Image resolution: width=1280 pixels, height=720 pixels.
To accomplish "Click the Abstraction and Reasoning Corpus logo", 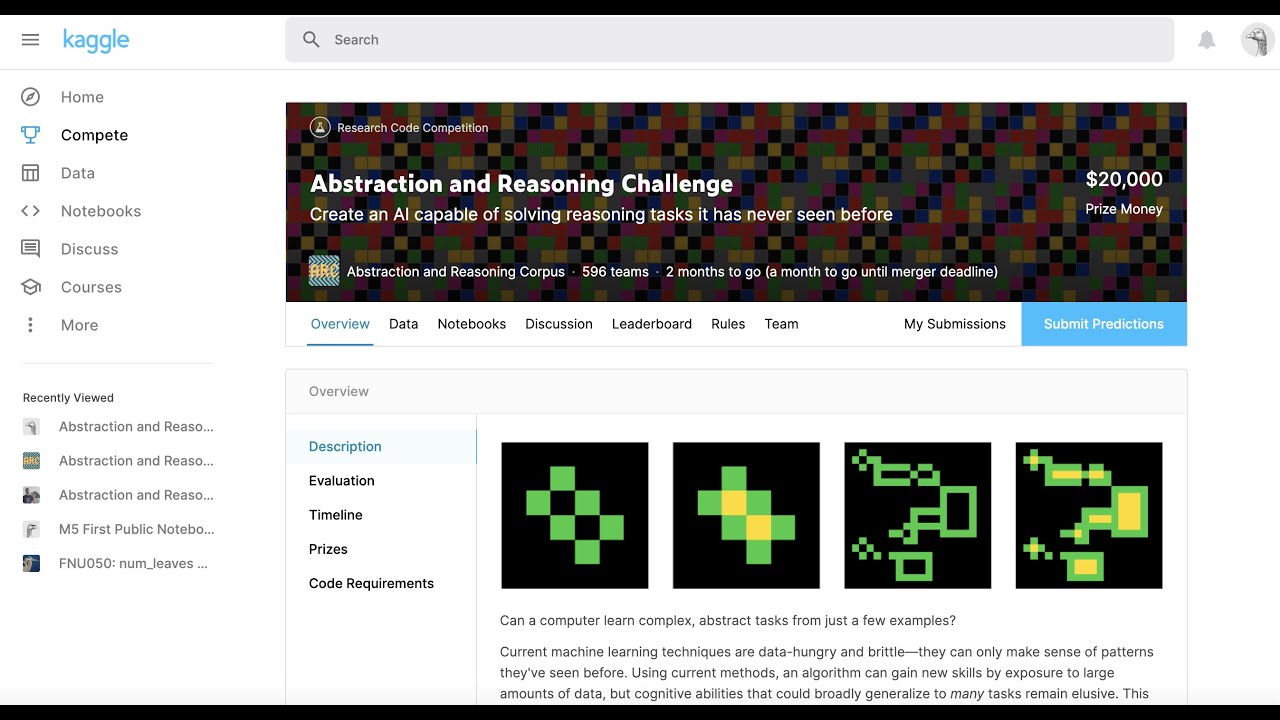I will [x=324, y=271].
